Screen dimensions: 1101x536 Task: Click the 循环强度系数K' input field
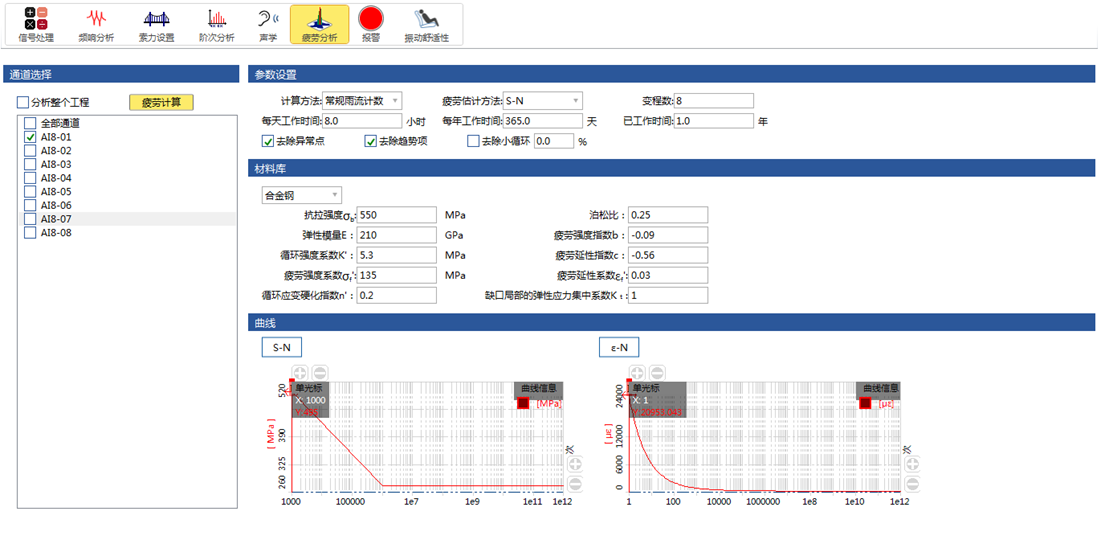pos(397,254)
